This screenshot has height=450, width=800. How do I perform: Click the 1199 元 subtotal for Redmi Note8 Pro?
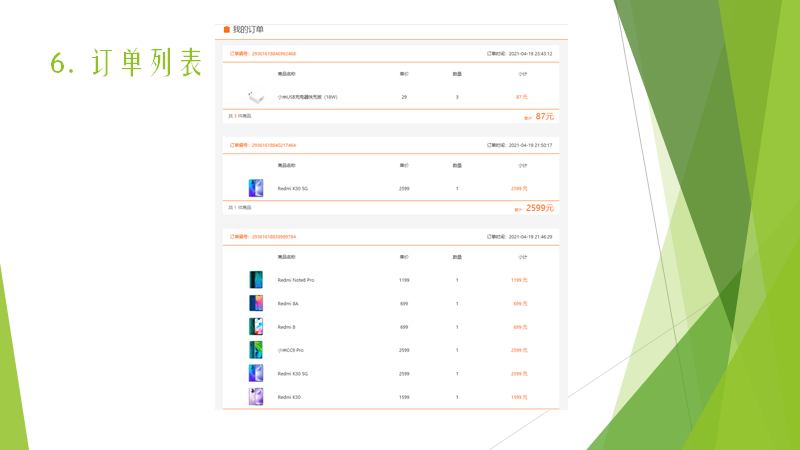pos(519,280)
